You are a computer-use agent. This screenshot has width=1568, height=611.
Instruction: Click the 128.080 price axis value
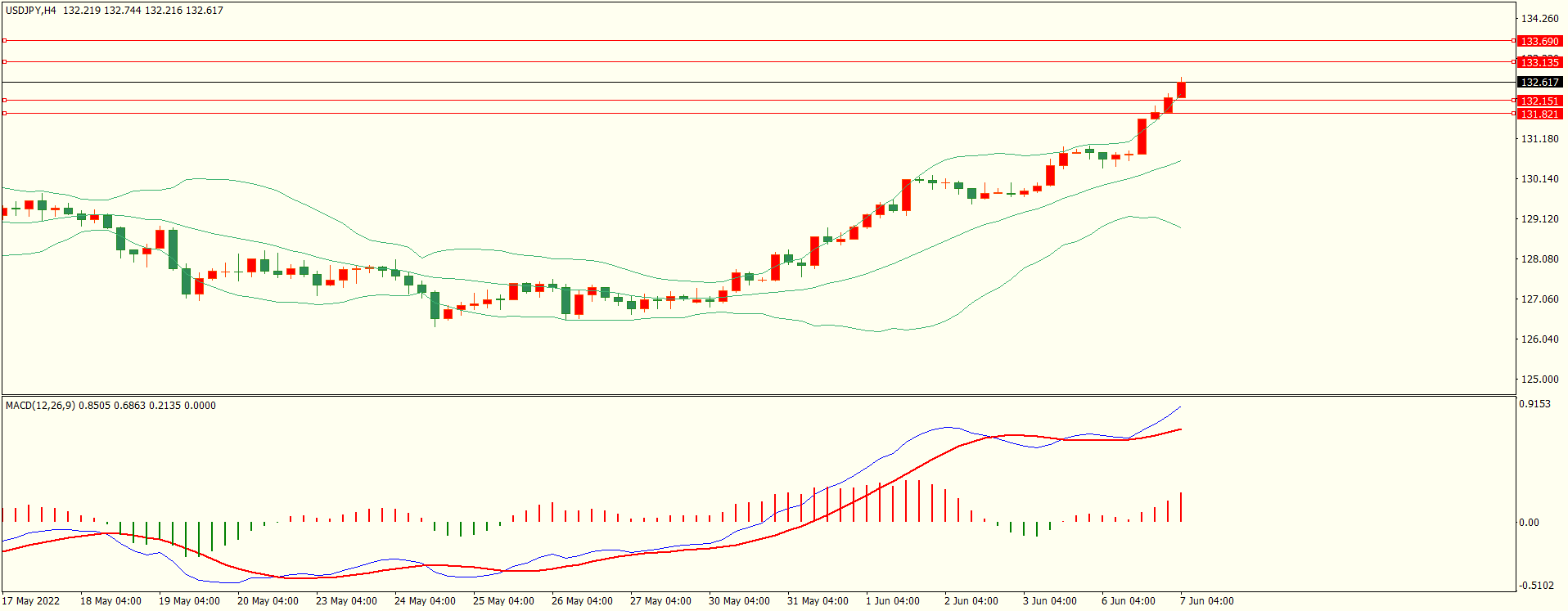(x=1539, y=259)
